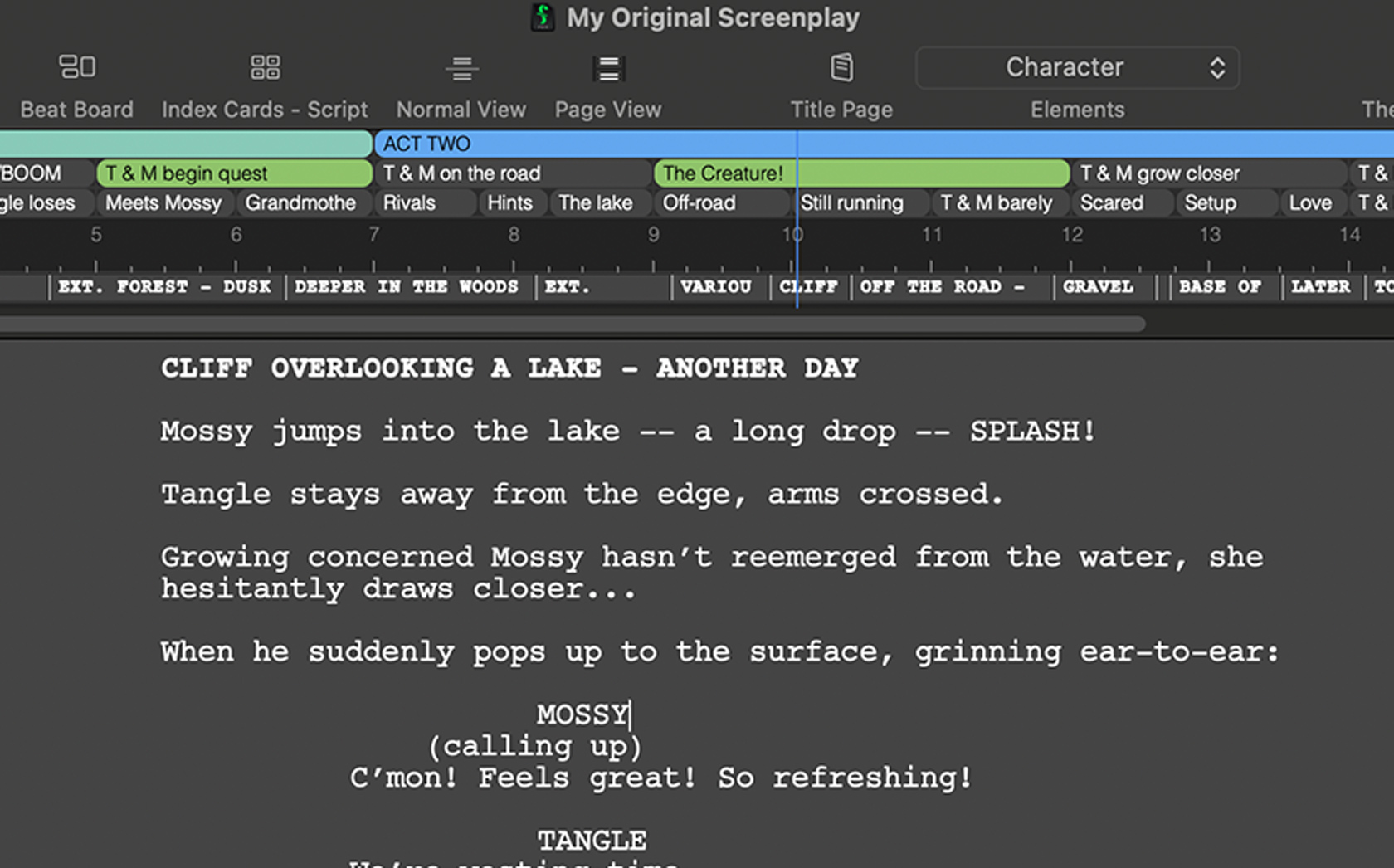
Task: Select the Normal View icon
Action: (461, 68)
